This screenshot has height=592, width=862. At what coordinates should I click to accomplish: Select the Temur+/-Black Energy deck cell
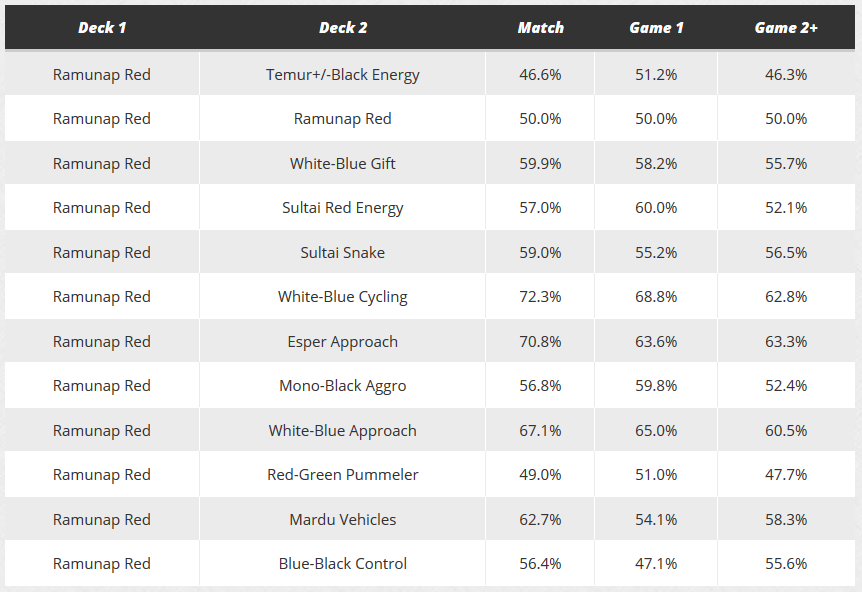(343, 74)
